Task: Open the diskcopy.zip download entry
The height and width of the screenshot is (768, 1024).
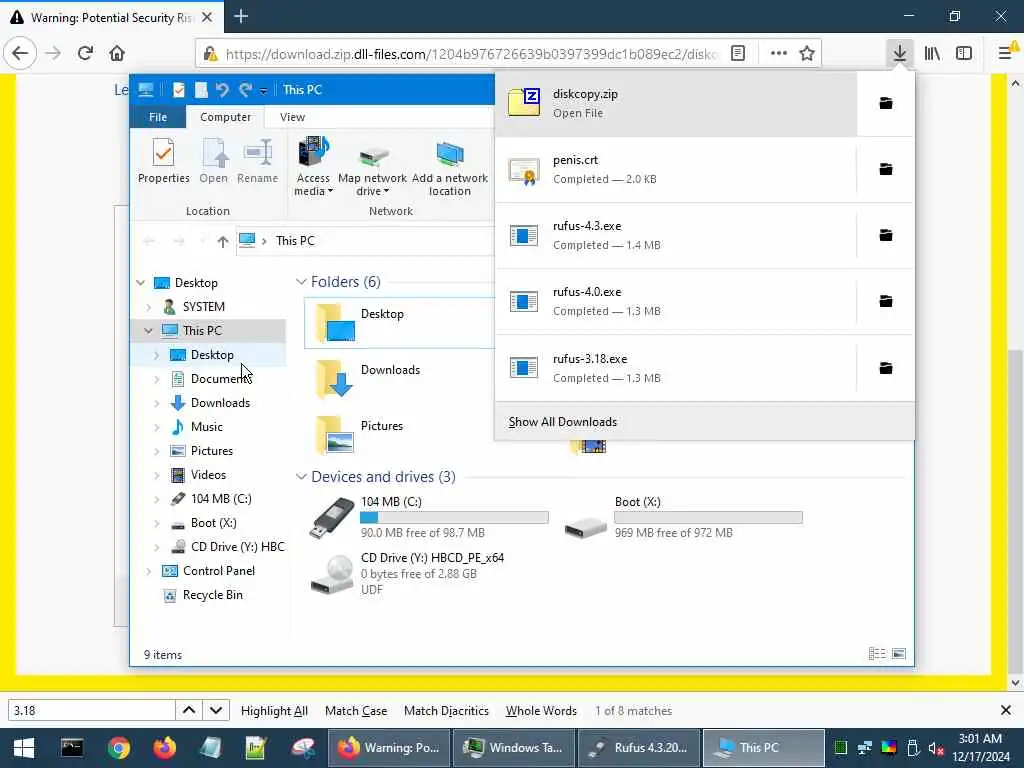Action: tap(676, 103)
